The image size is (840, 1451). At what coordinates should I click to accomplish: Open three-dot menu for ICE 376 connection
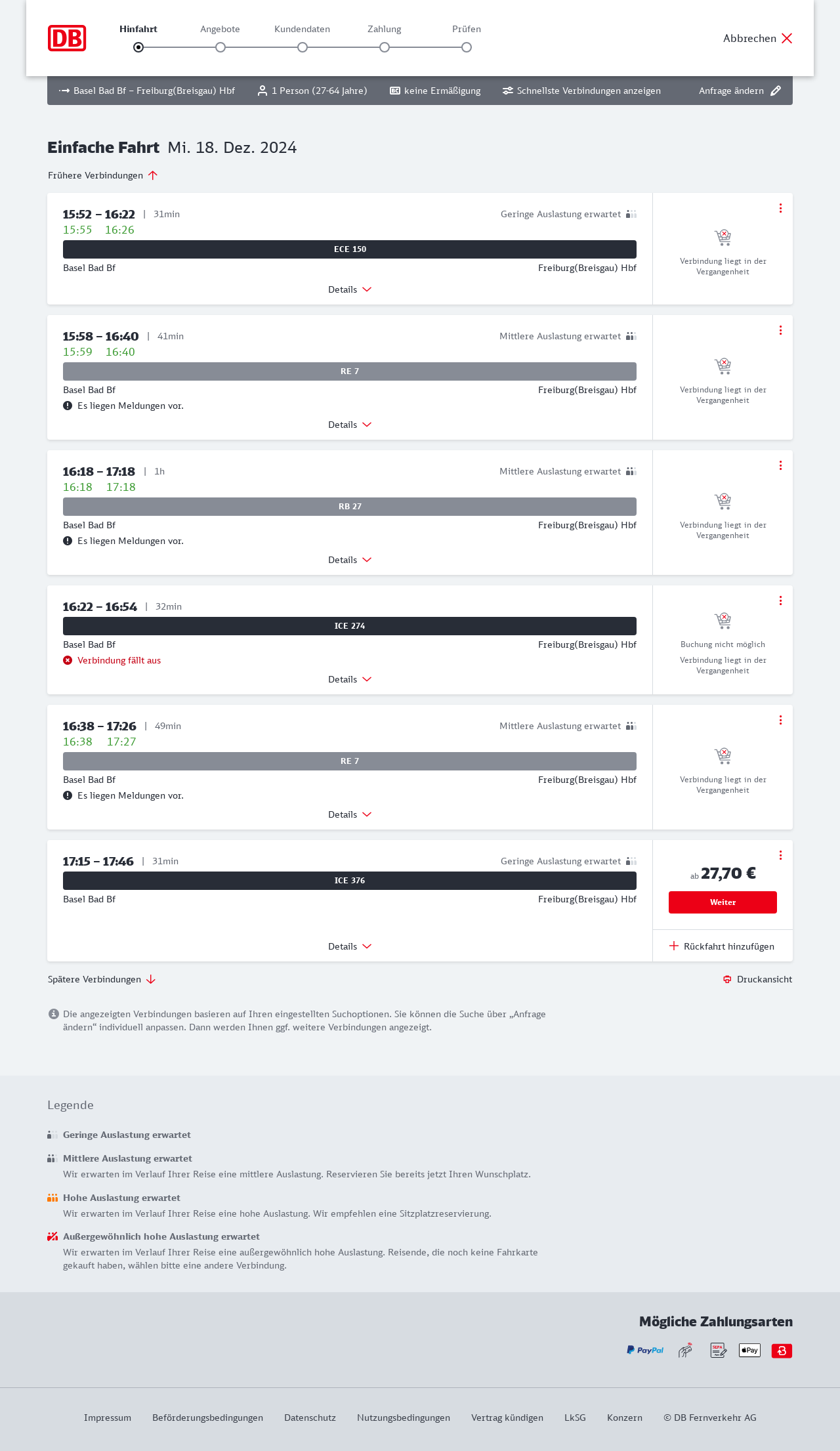pyautogui.click(x=780, y=855)
